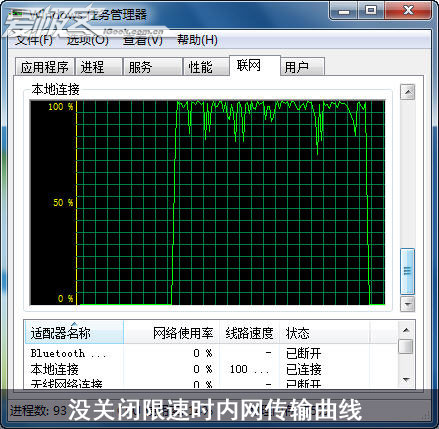Switch to the 应用程序 tab
Image resolution: width=439 pixels, height=429 pixels.
45,67
